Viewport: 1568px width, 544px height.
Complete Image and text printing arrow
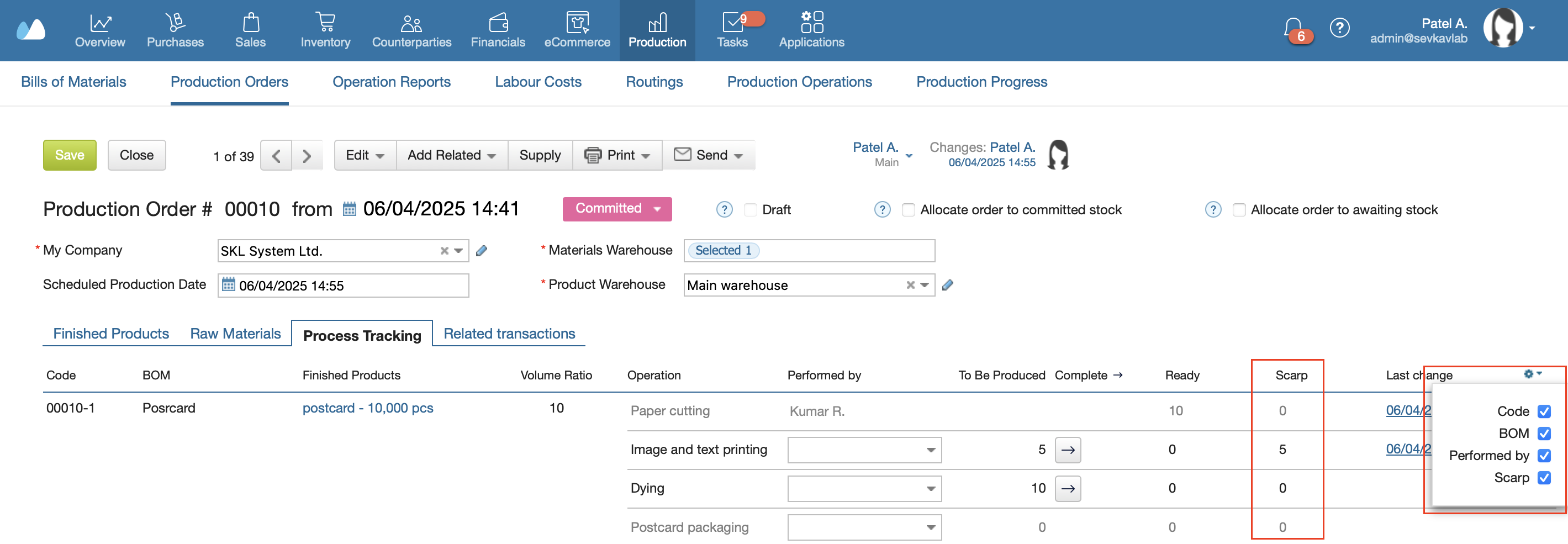[x=1068, y=450]
